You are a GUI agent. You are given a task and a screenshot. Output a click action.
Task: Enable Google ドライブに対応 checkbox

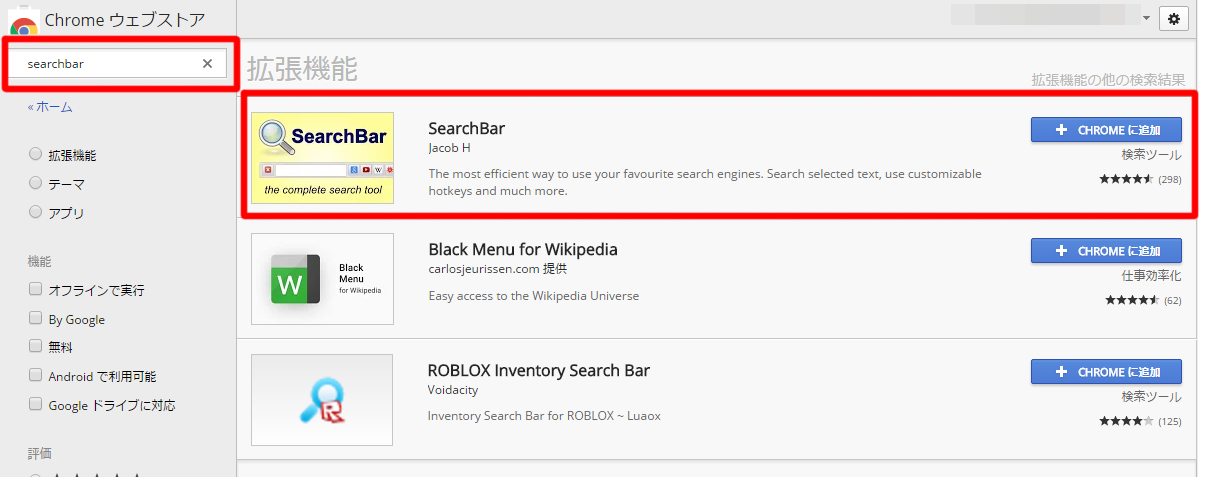[x=36, y=405]
